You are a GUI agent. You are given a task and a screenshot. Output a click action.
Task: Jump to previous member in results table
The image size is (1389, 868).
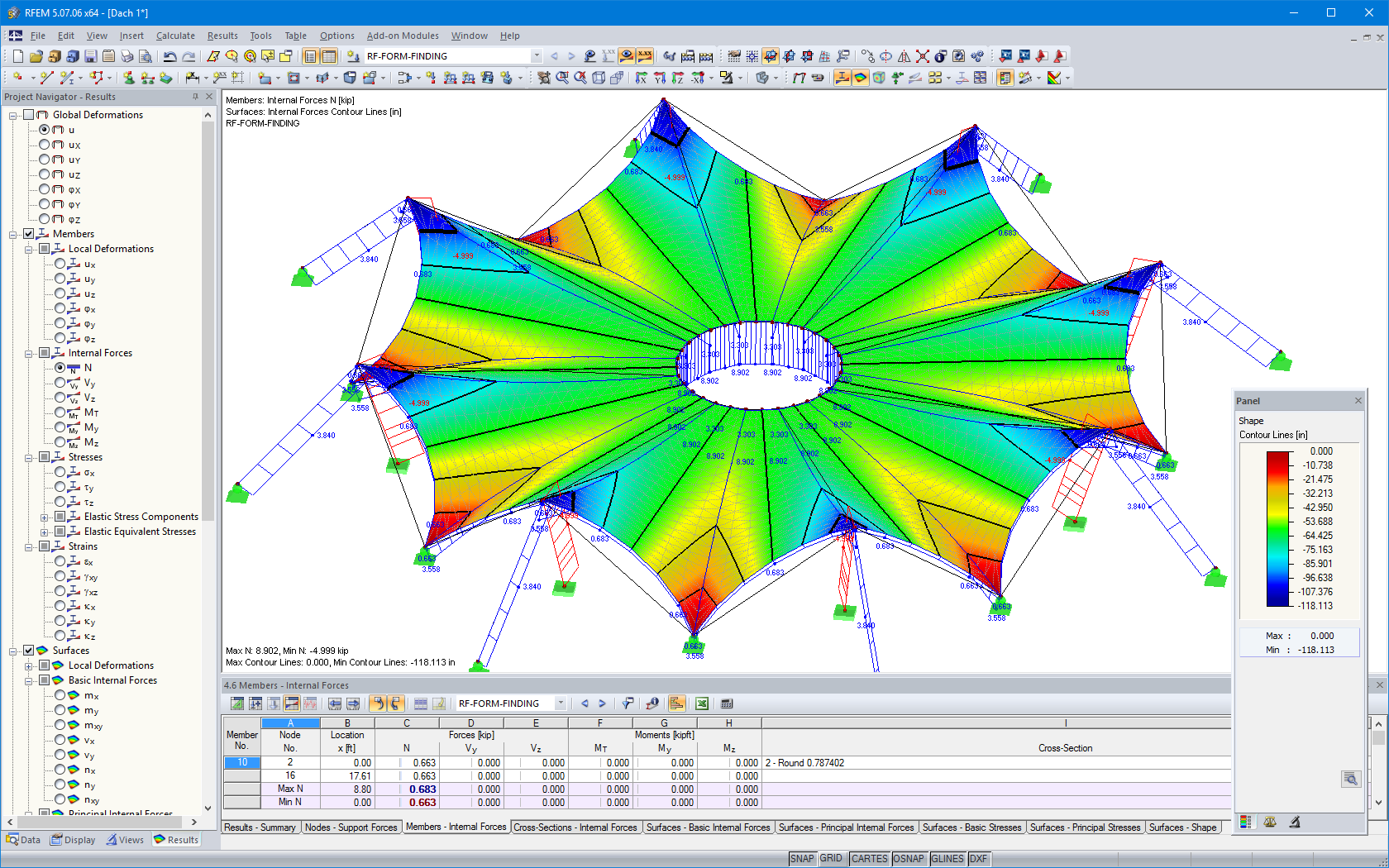[585, 703]
